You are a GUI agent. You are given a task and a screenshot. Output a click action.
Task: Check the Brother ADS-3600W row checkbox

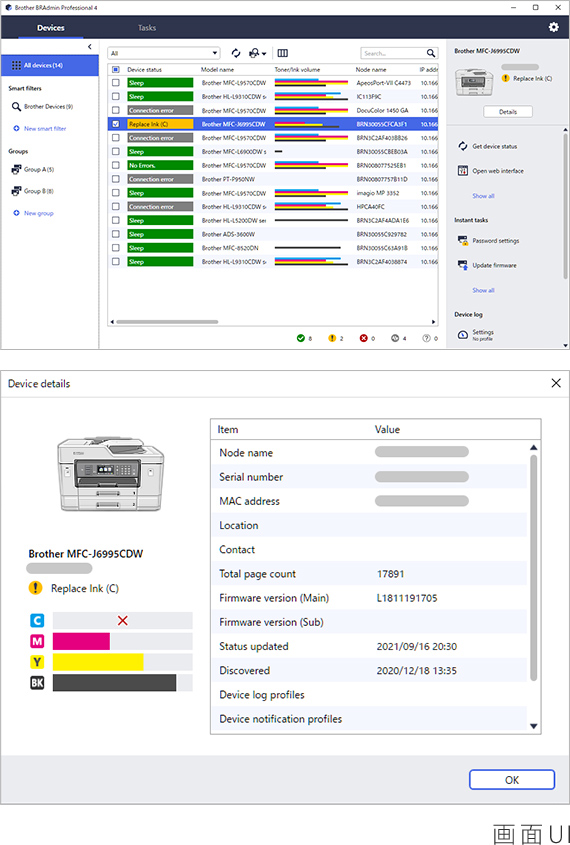(115, 234)
